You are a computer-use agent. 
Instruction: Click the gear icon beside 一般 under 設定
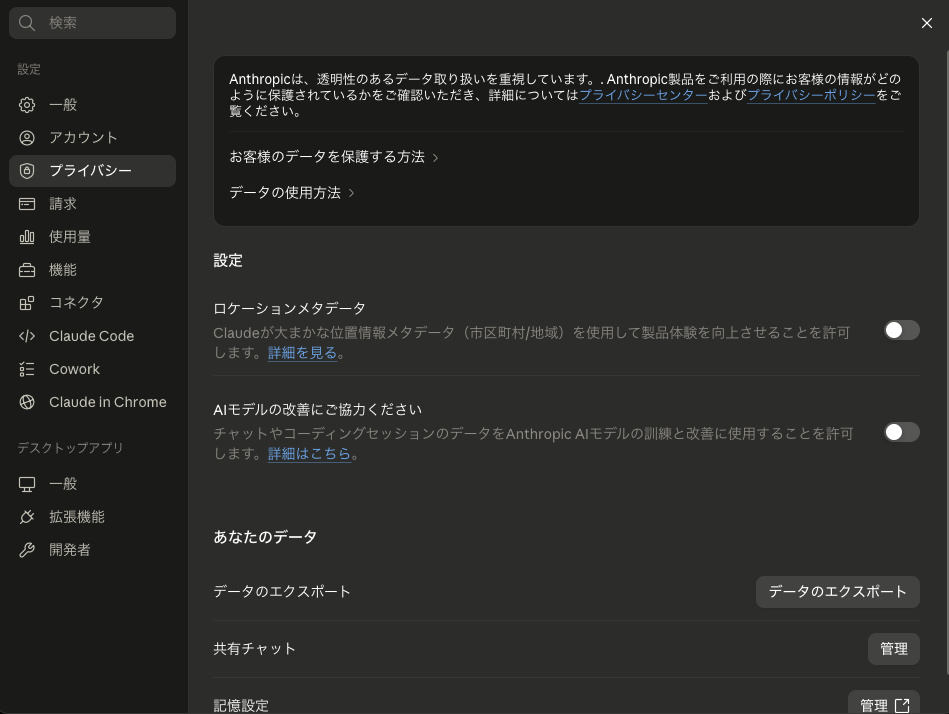point(27,105)
